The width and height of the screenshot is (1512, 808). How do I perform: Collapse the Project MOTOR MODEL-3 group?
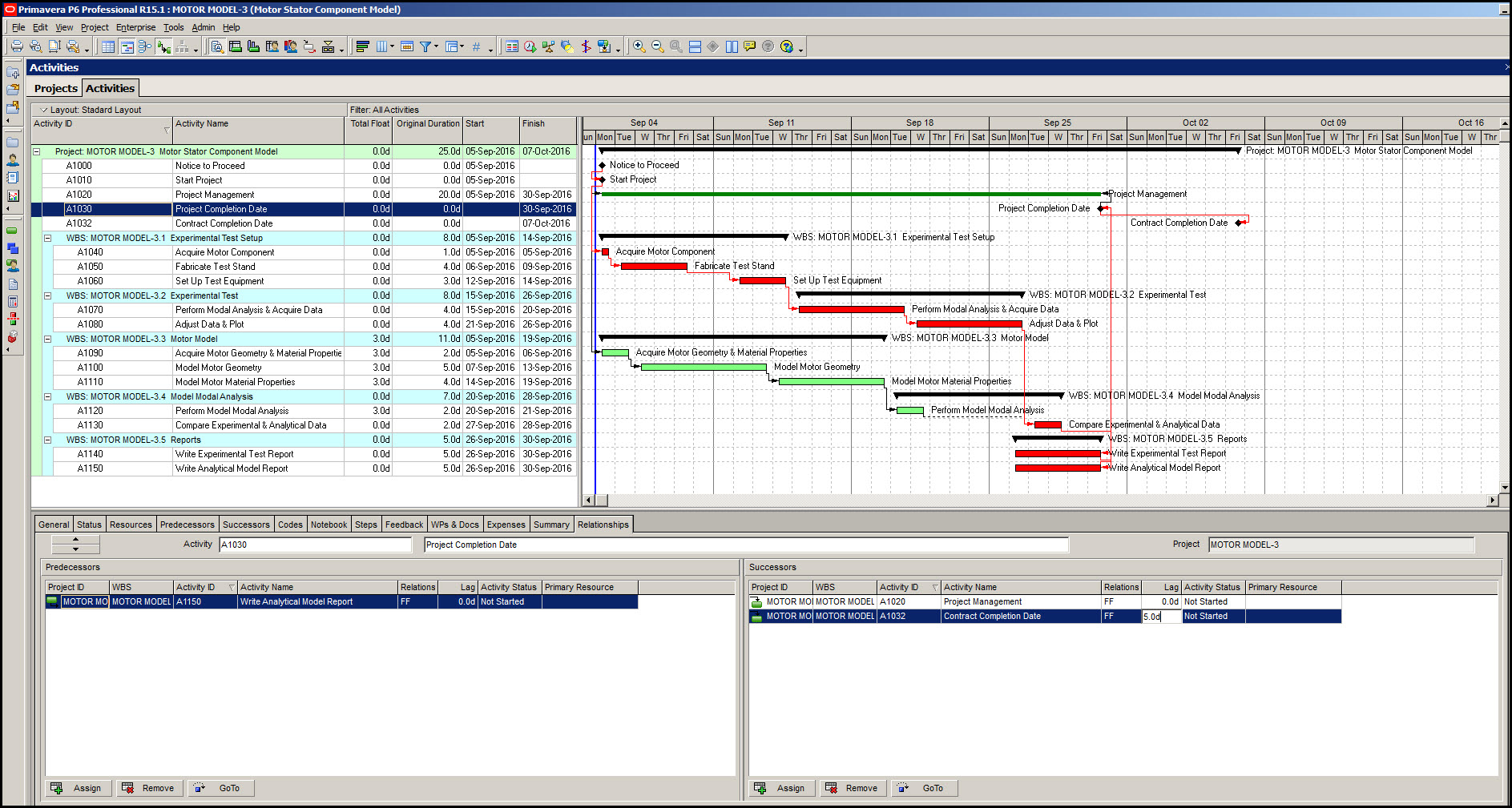click(x=36, y=151)
